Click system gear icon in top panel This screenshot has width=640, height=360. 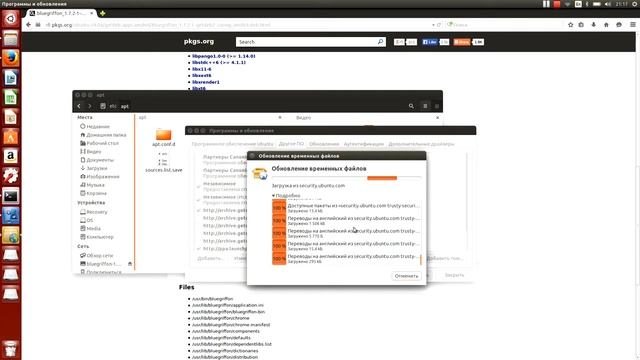coord(635,4)
